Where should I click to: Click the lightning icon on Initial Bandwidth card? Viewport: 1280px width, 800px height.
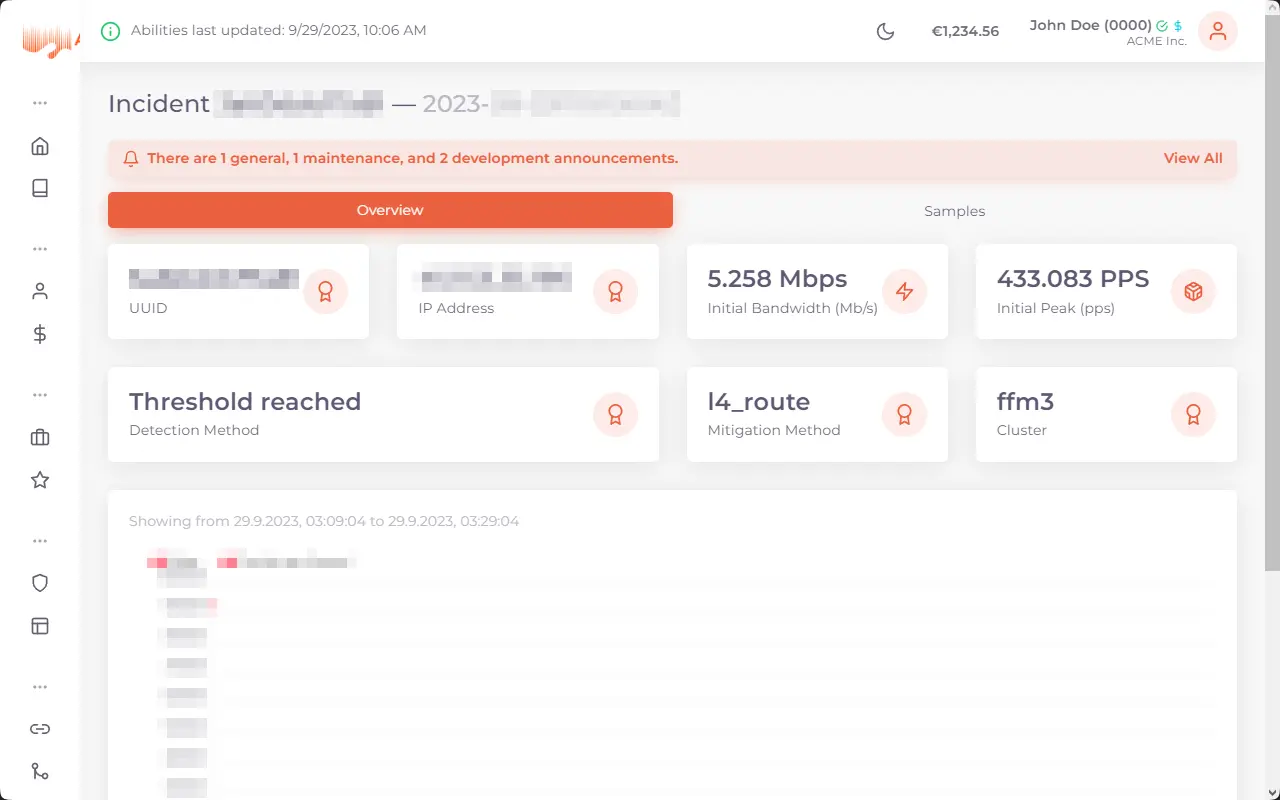[x=904, y=291]
